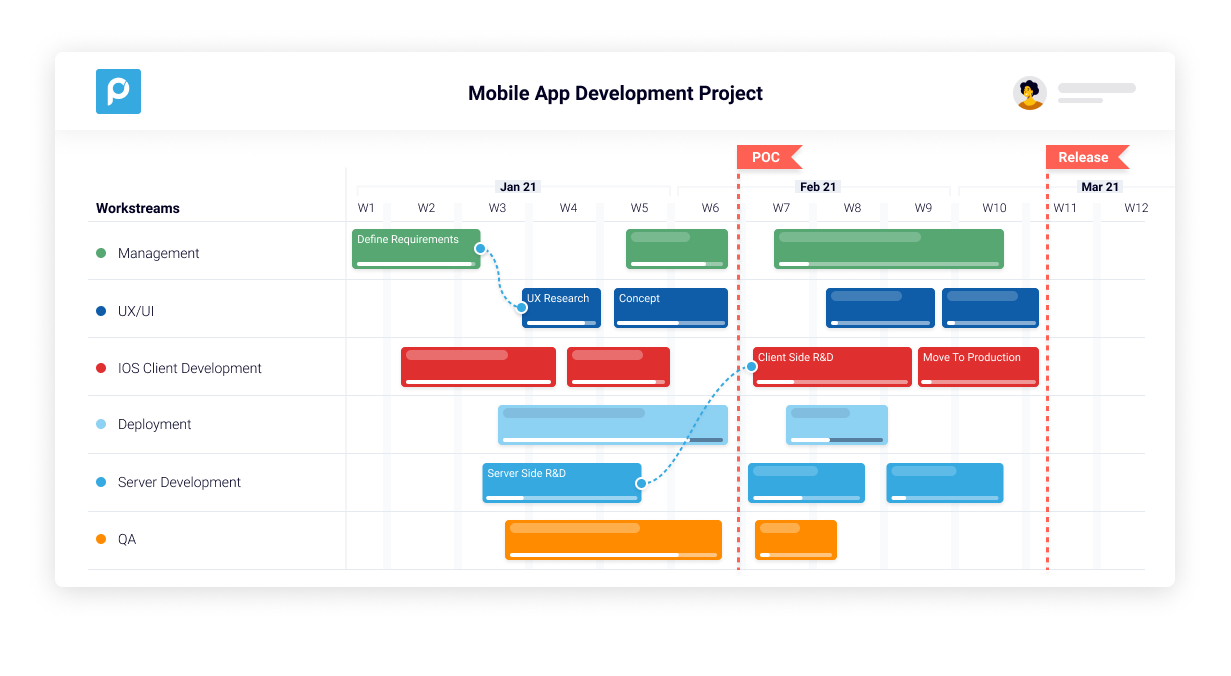1231x676 pixels.
Task: Click the blue Server Development color dot
Action: pyautogui.click(x=101, y=482)
